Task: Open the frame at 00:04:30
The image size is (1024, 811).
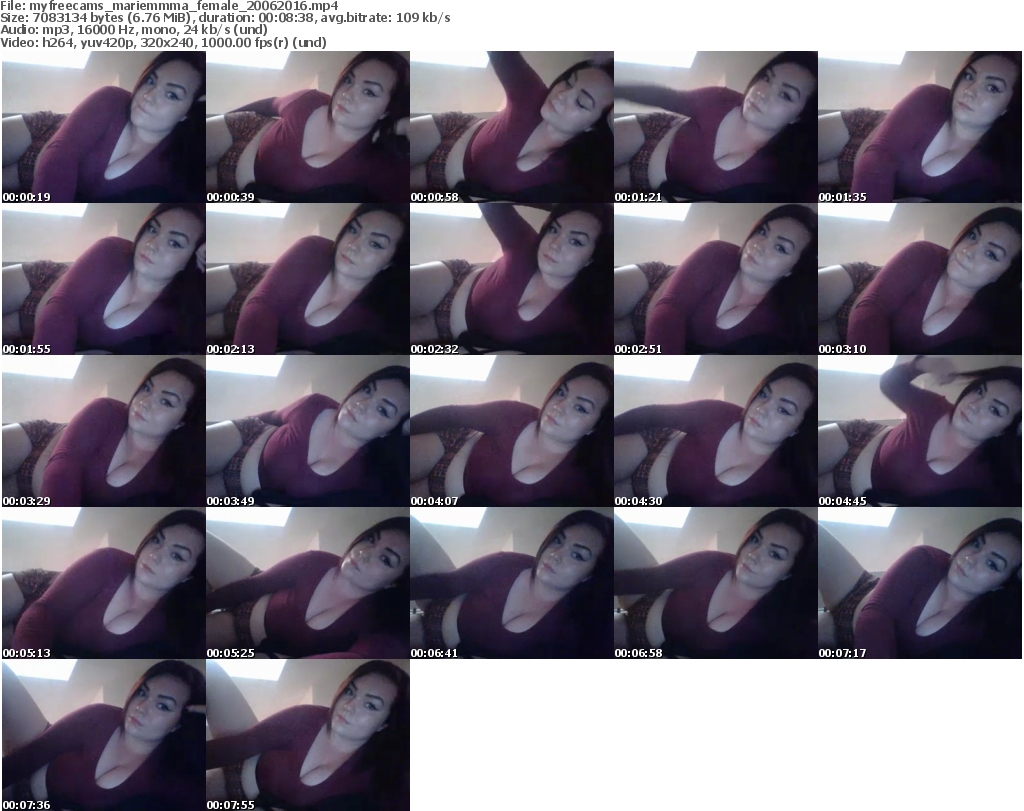Action: click(716, 431)
